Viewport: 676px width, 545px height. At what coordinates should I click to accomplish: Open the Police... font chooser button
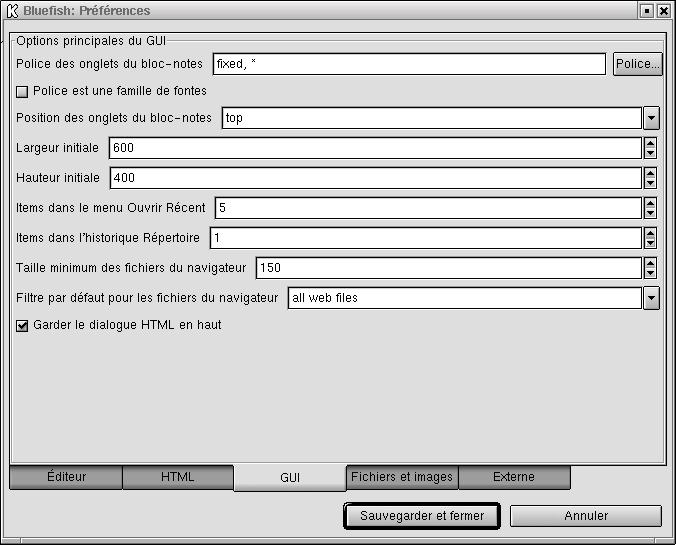pyautogui.click(x=637, y=64)
